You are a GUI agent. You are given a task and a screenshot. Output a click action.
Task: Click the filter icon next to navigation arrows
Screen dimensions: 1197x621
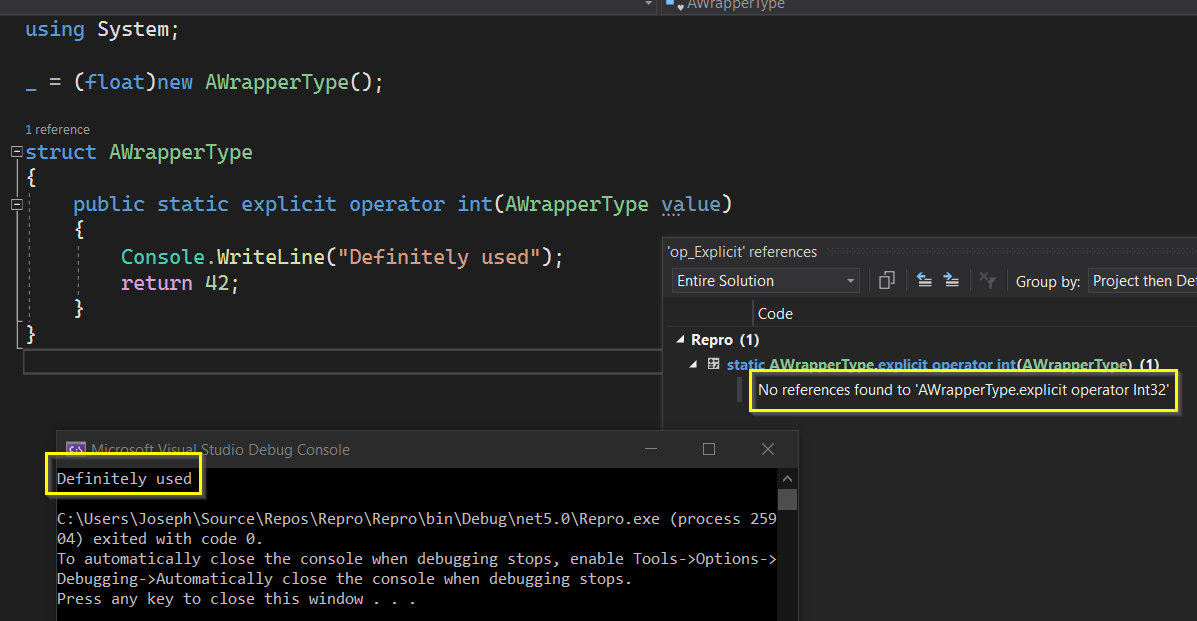(988, 280)
